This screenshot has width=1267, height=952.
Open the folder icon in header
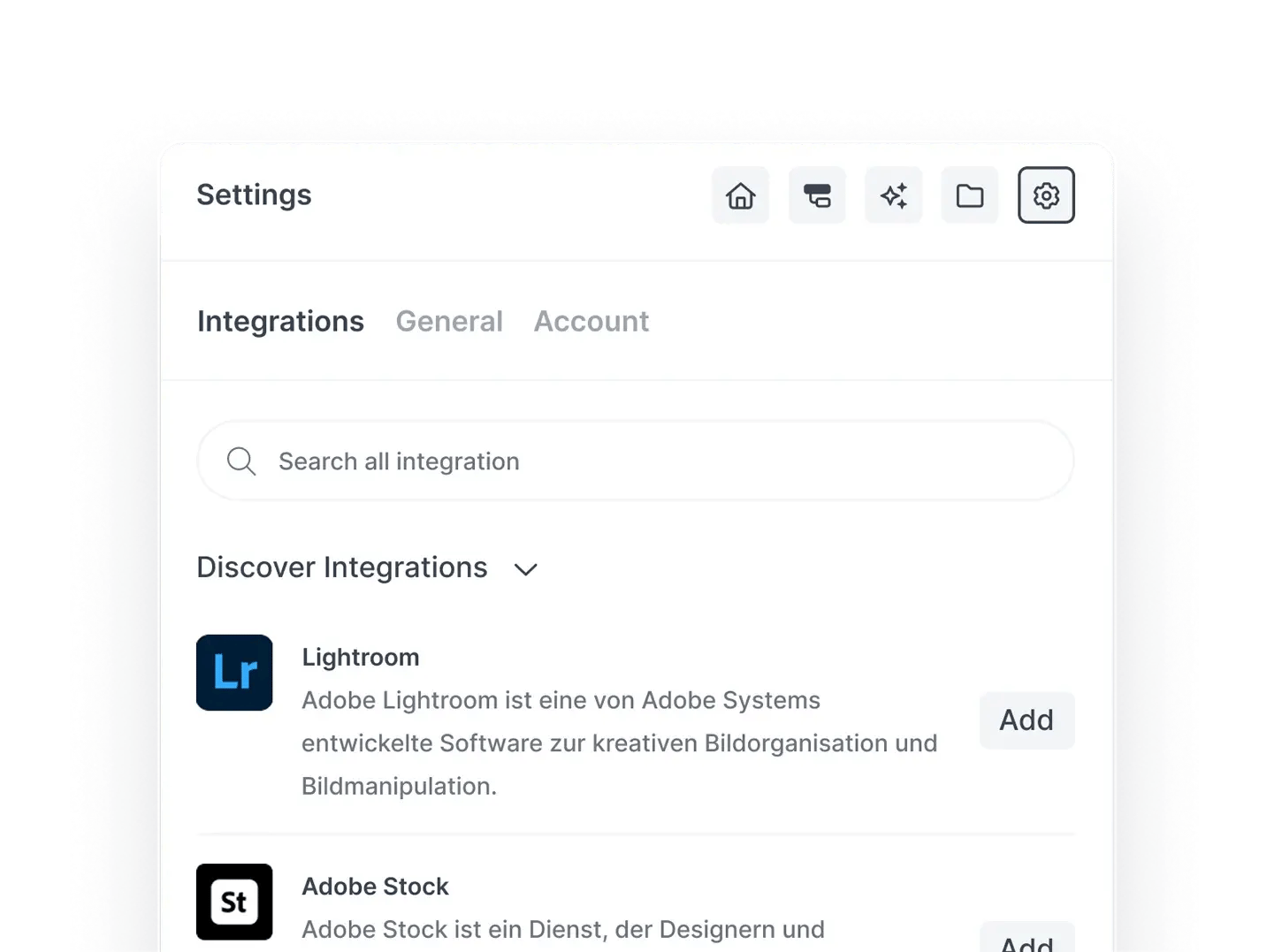coord(970,195)
